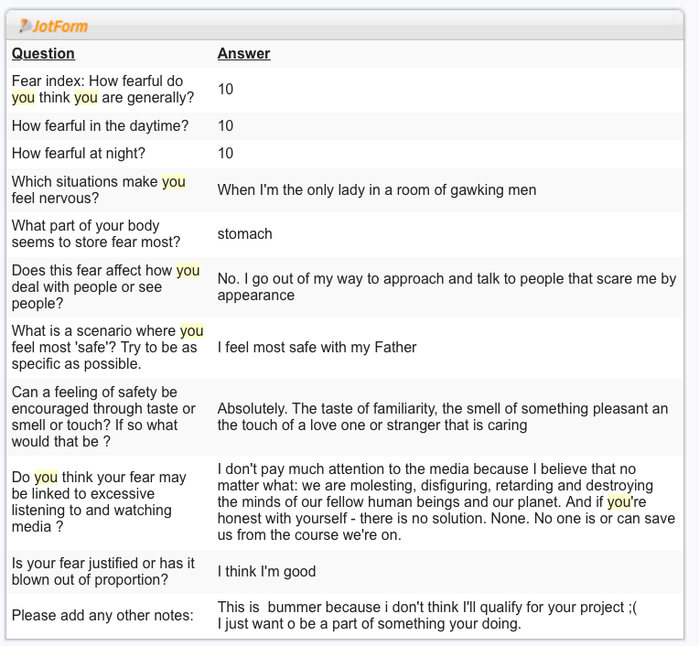Click the 'Can a feeling of safety' question
The width and height of the screenshot is (699, 646).
[x=103, y=417]
